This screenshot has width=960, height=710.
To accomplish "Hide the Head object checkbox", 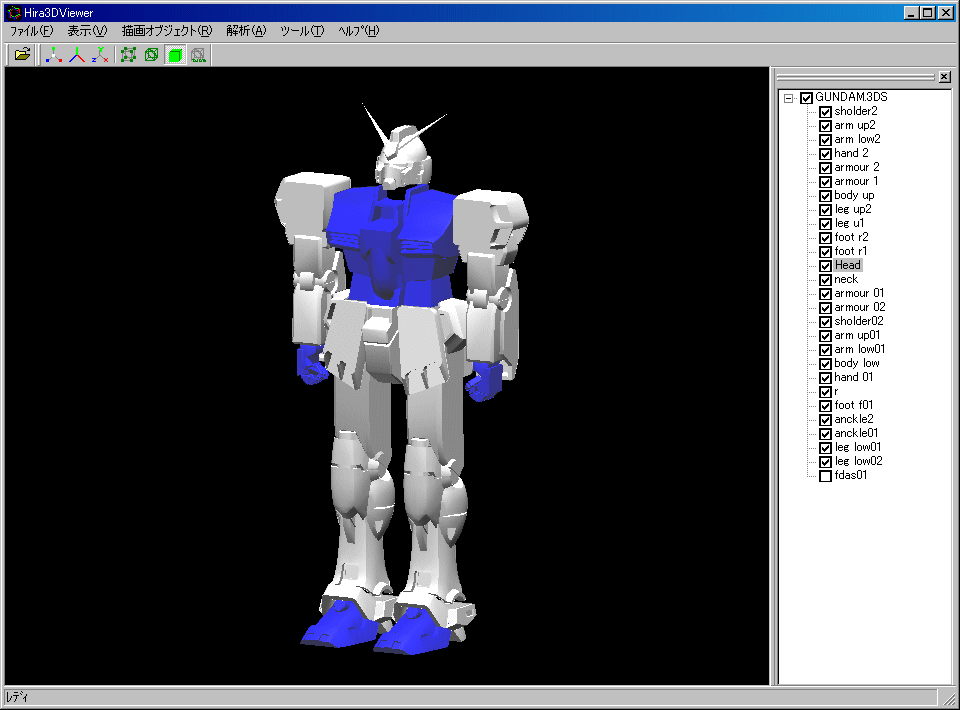I will pyautogui.click(x=825, y=266).
